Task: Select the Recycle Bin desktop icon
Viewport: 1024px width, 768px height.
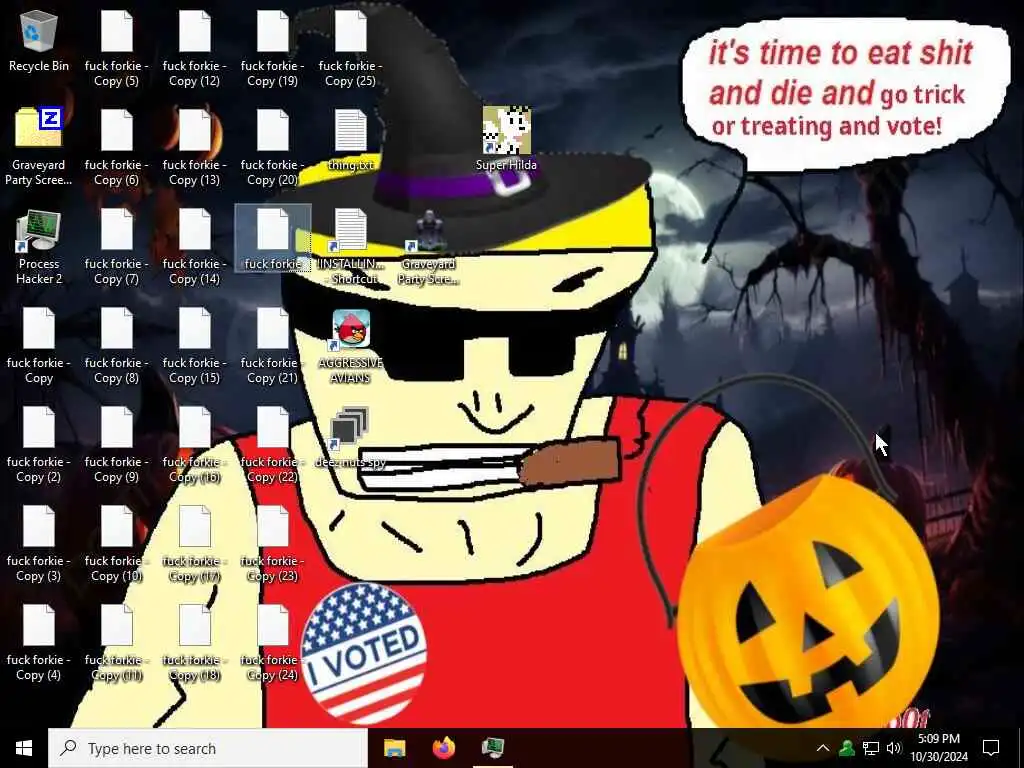Action: [x=39, y=41]
